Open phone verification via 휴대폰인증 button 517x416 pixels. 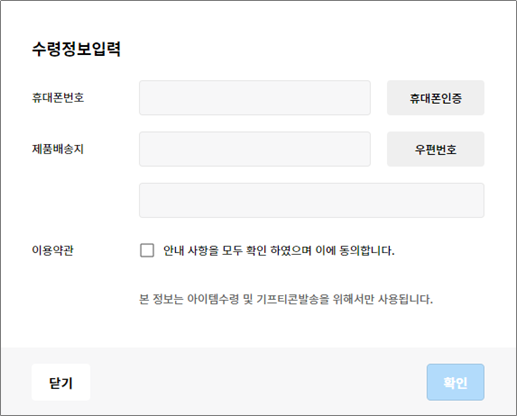tap(435, 98)
